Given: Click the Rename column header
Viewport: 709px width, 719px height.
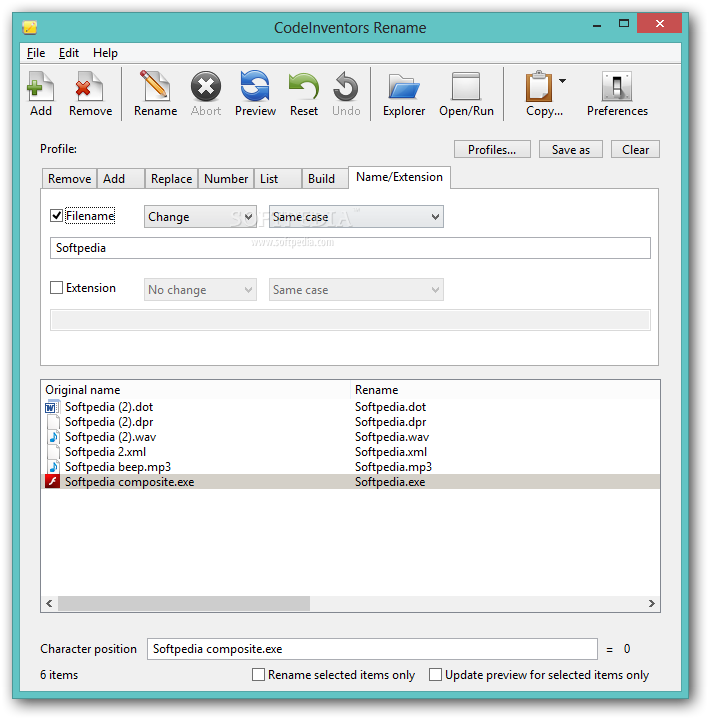Looking at the screenshot, I should click(x=505, y=390).
